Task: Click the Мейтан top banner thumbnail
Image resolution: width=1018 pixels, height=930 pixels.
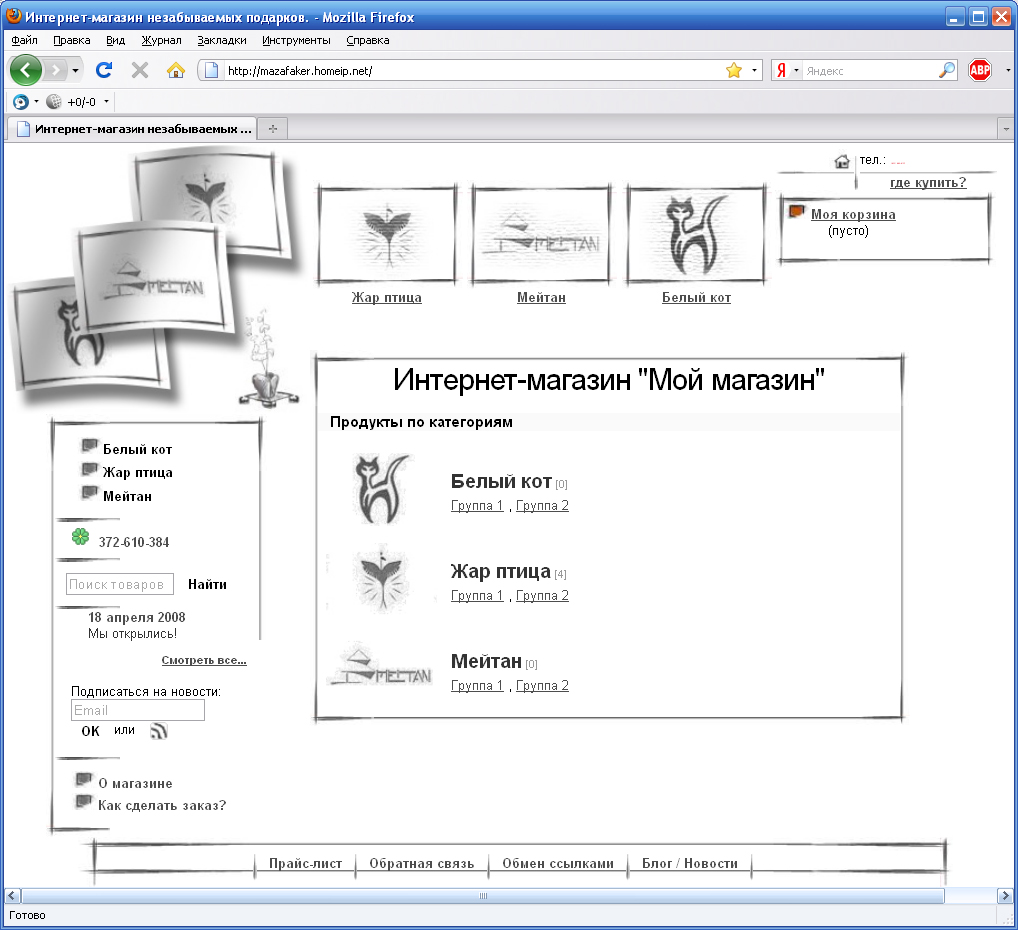Action: coord(541,235)
